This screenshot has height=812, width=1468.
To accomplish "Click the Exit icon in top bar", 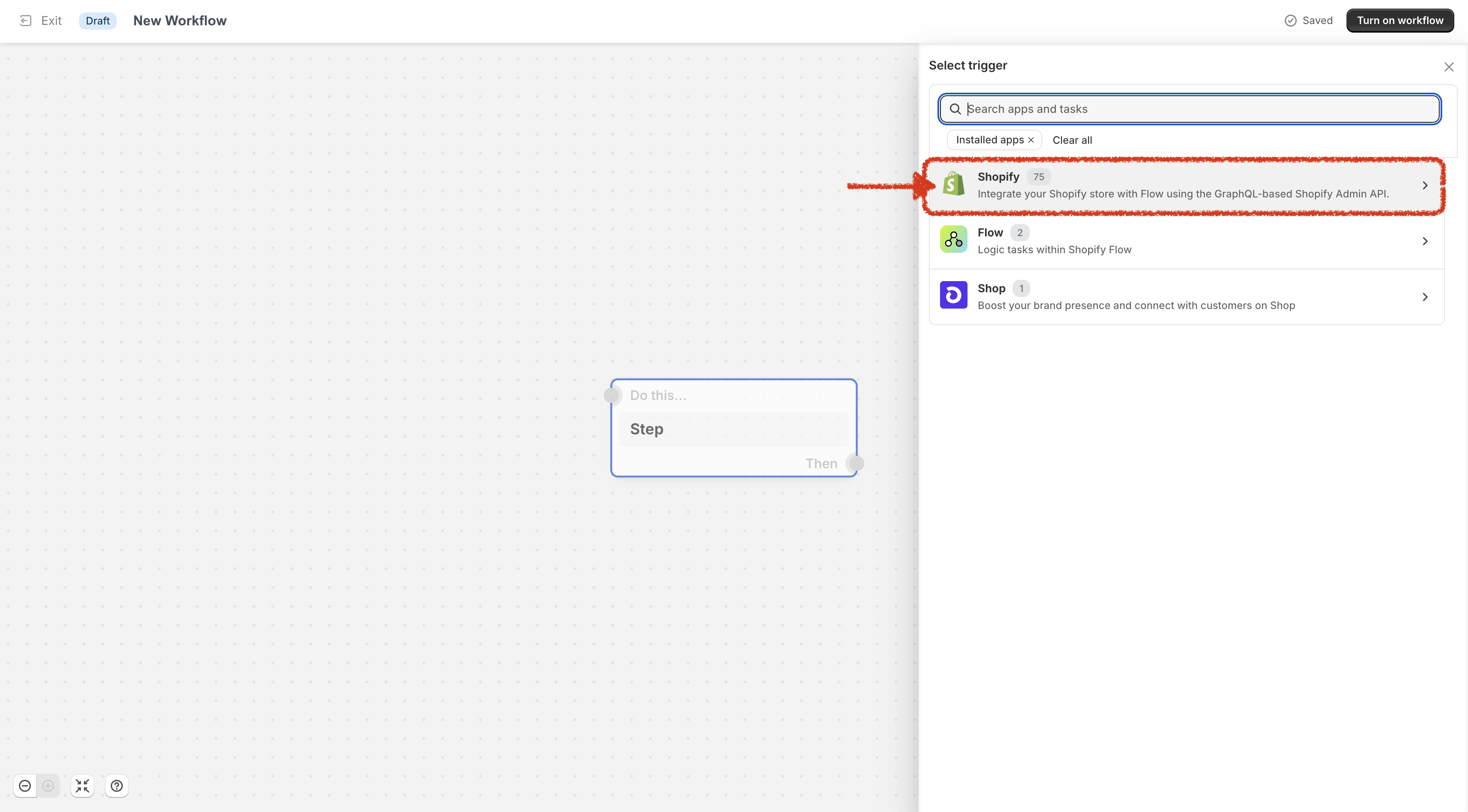I will 26,21.
